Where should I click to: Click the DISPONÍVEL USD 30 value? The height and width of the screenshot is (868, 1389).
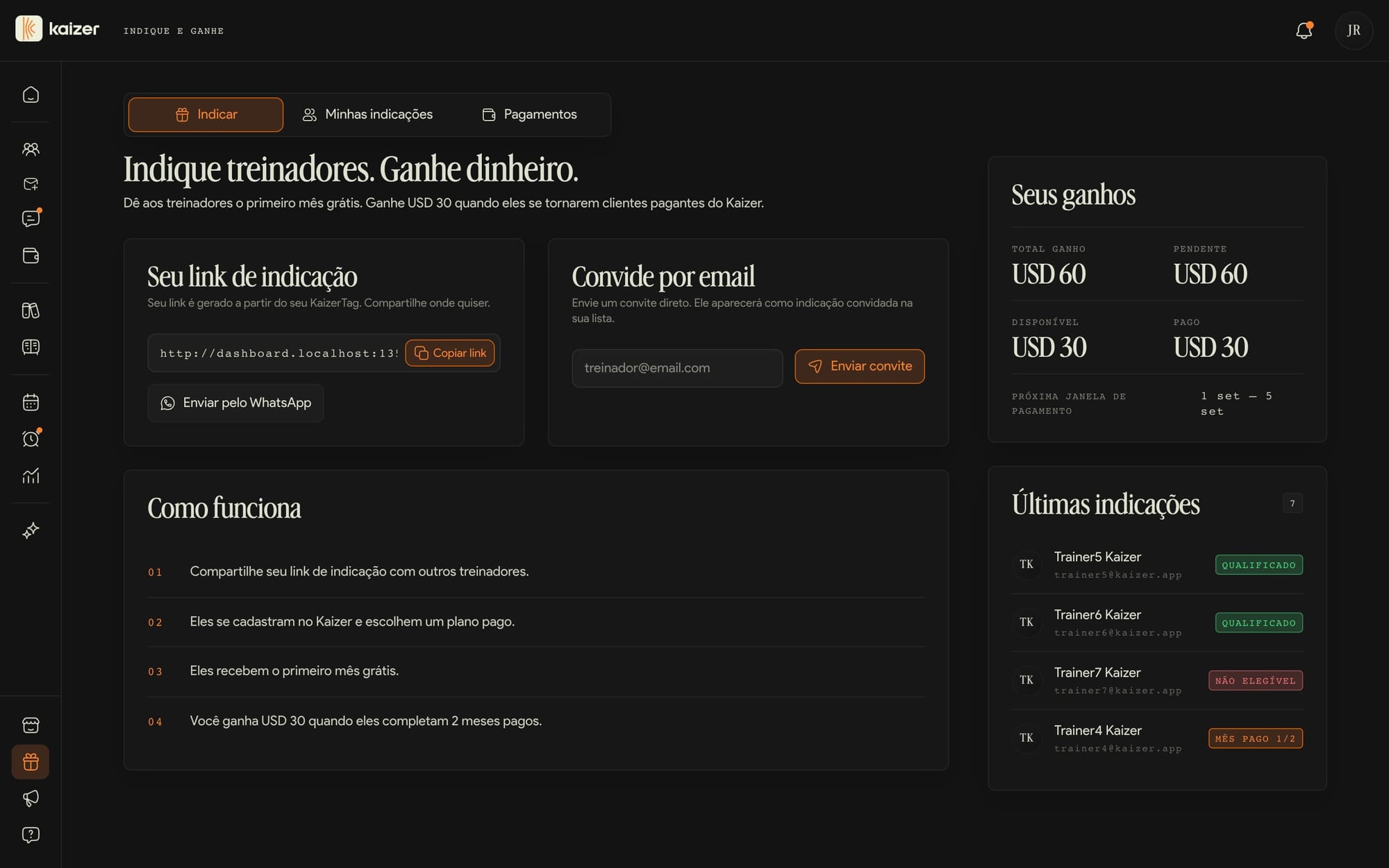click(x=1049, y=347)
